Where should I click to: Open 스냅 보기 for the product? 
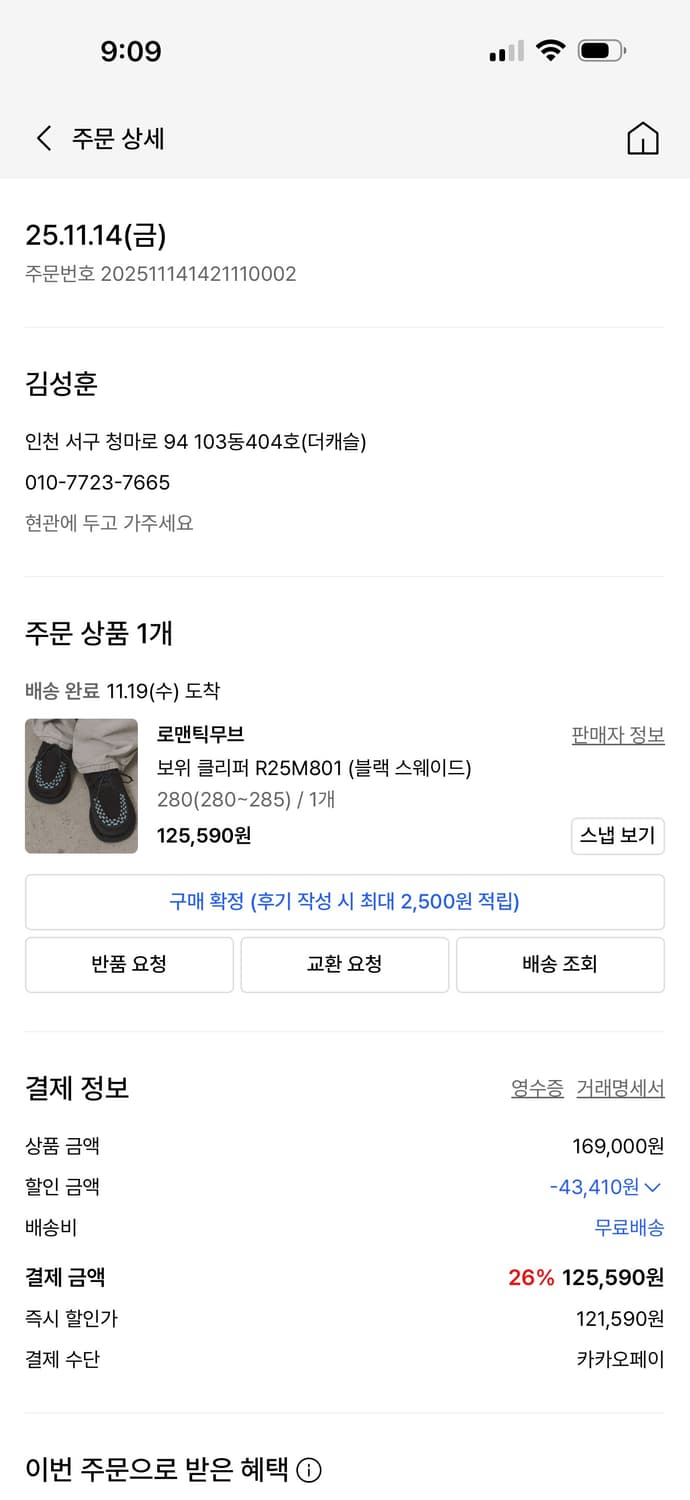(617, 837)
